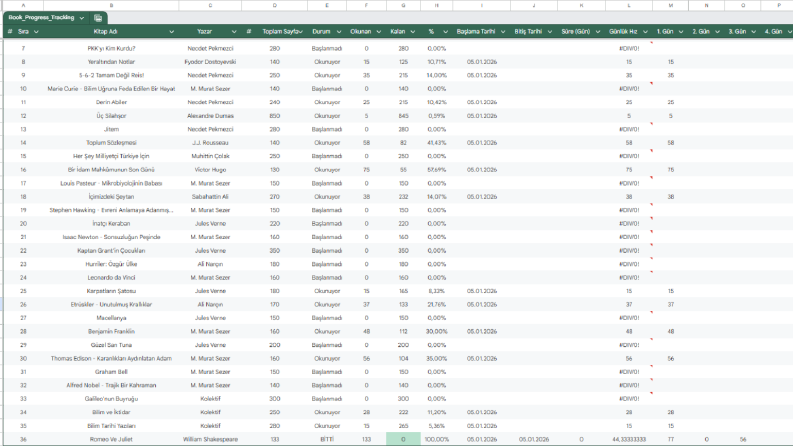Select the cell 'PKK'yı Kim Kurdu?'
The image size is (793, 446).
(x=111, y=49)
